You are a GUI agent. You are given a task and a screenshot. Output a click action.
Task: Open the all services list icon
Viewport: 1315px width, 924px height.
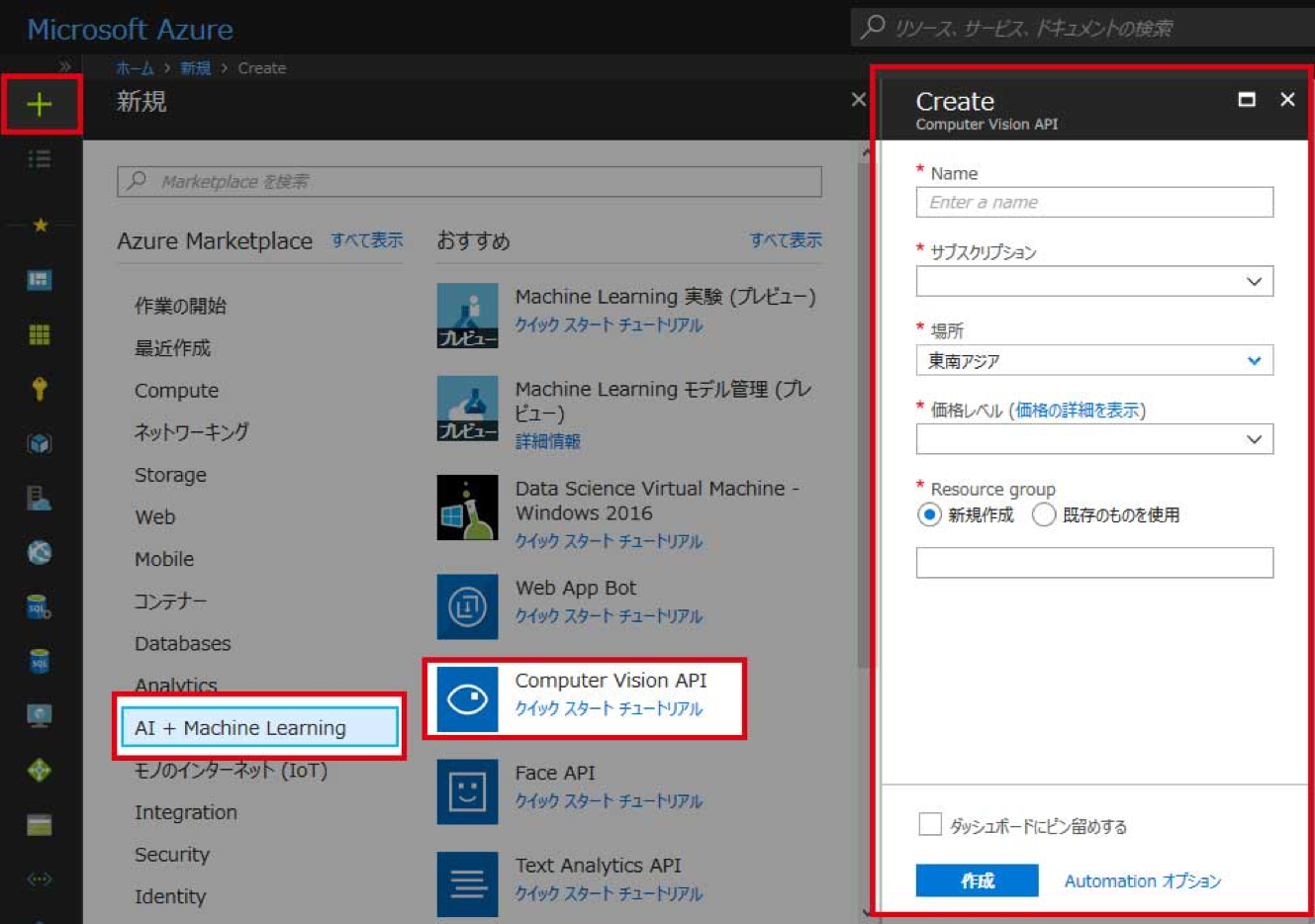coord(40,159)
